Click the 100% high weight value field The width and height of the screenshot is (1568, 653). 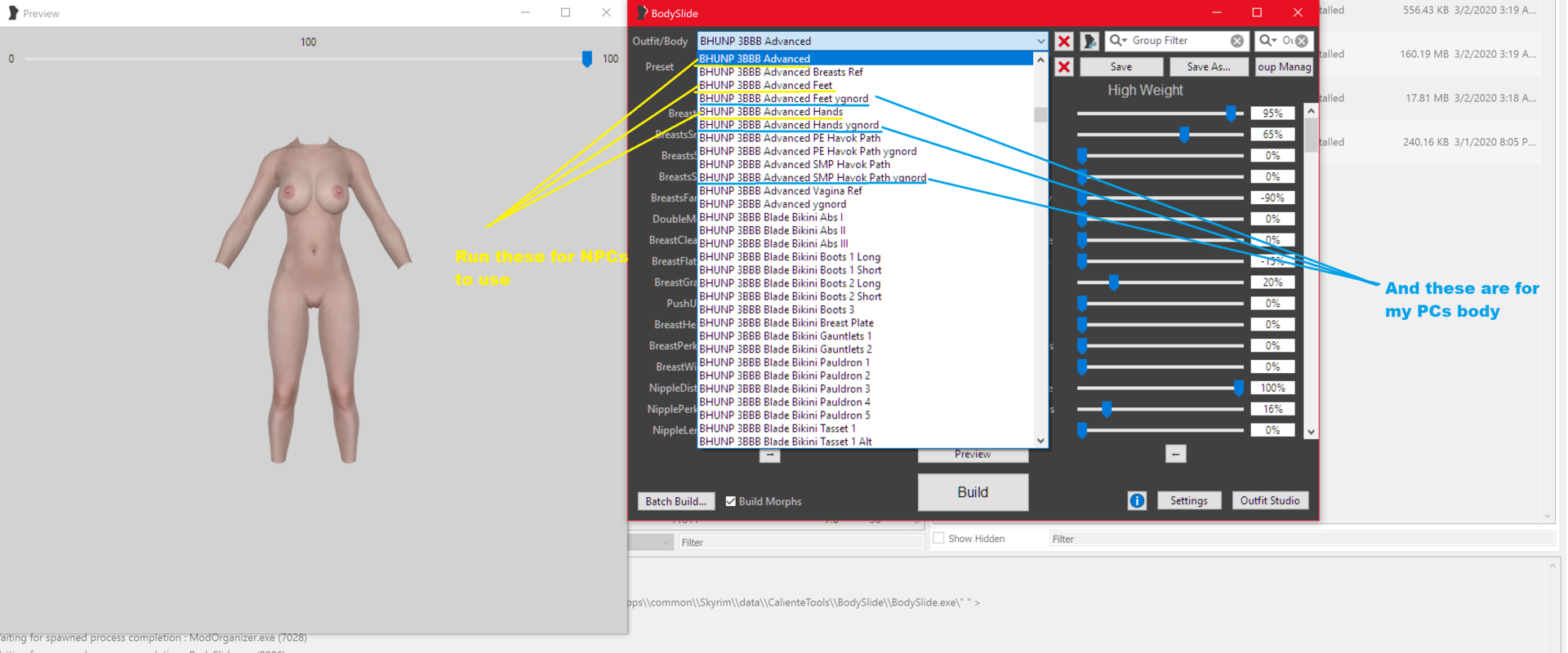point(1272,388)
